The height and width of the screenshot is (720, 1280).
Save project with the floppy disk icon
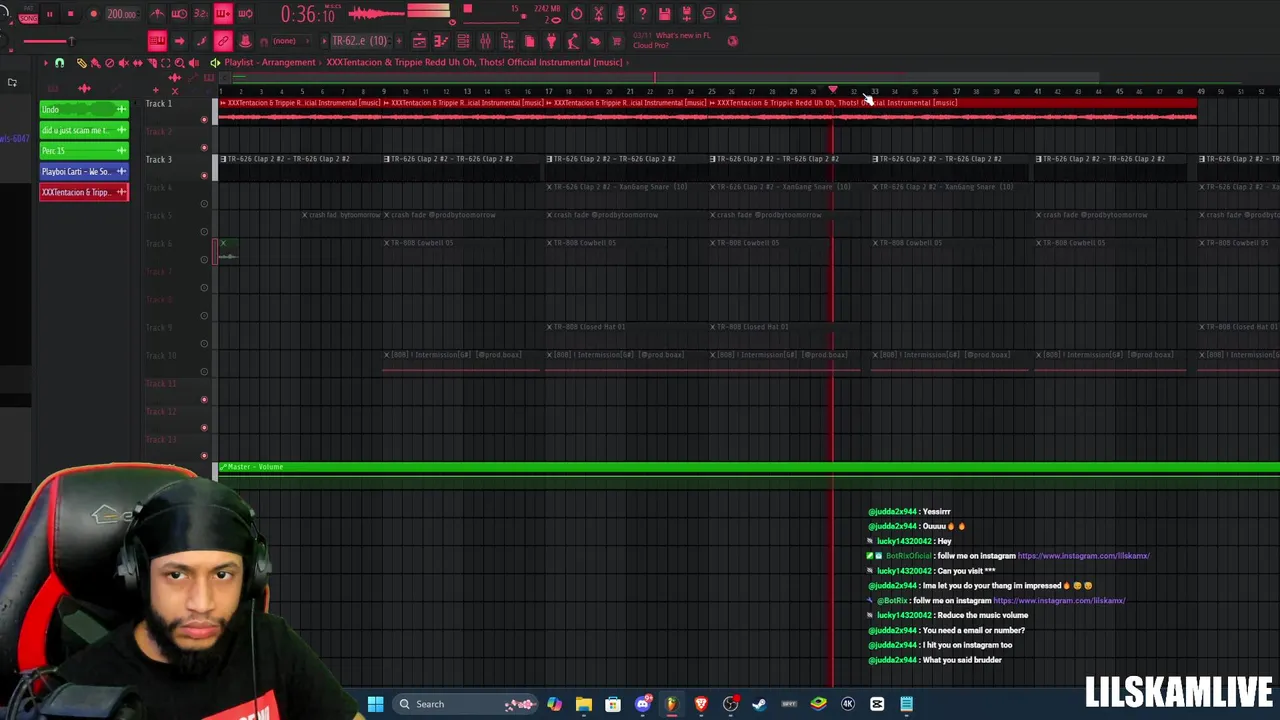click(664, 14)
